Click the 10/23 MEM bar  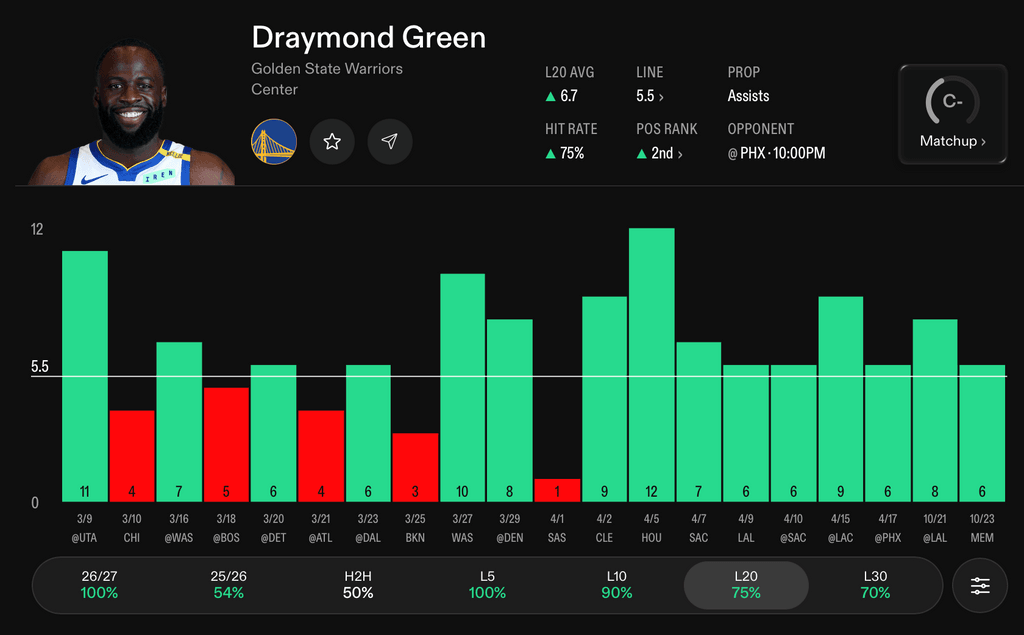pos(982,433)
